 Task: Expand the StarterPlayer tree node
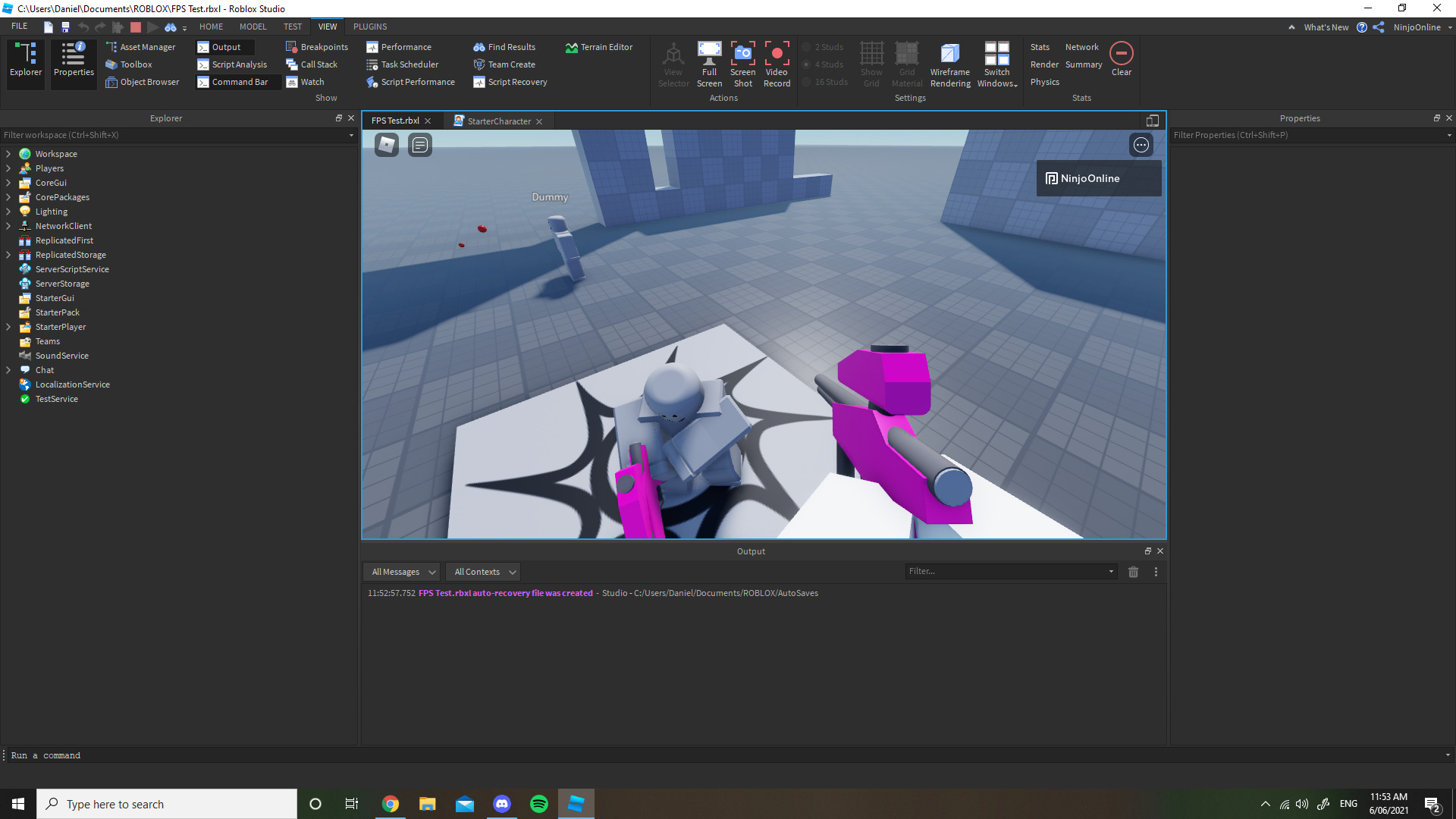click(x=8, y=327)
